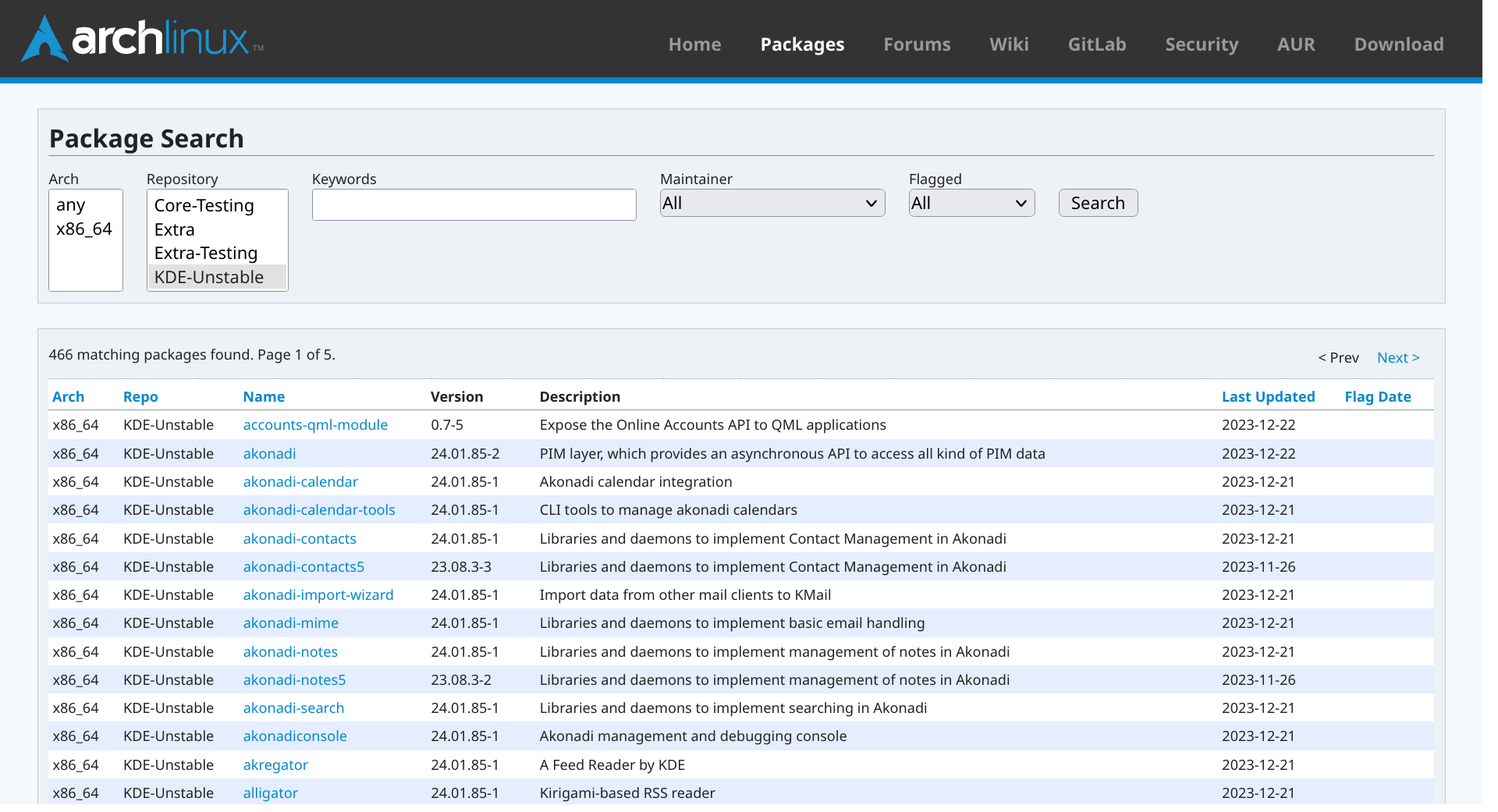Click version text '0.7-5'
This screenshot has height=812, width=1498.
point(447,425)
